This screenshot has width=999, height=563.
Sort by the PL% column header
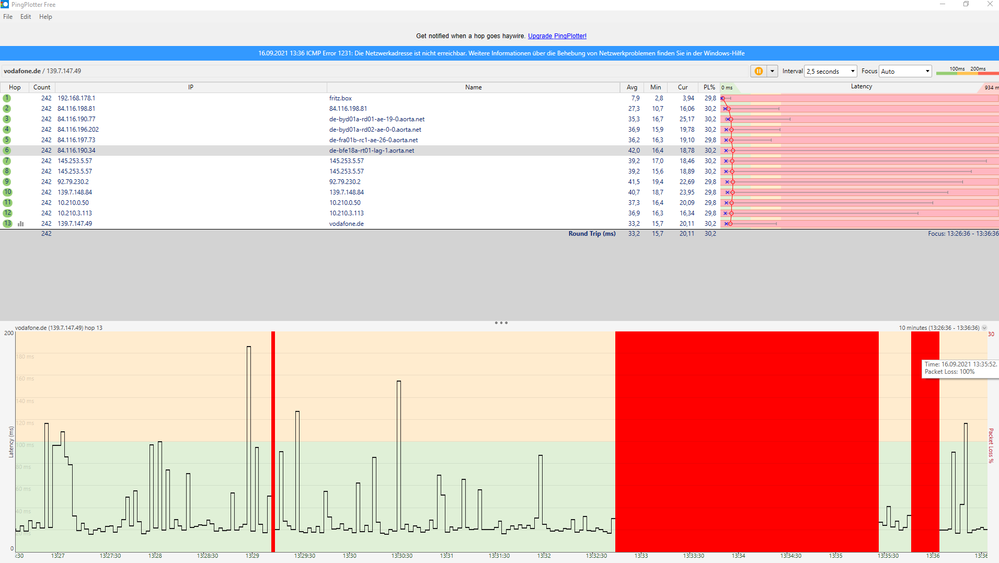tap(709, 87)
